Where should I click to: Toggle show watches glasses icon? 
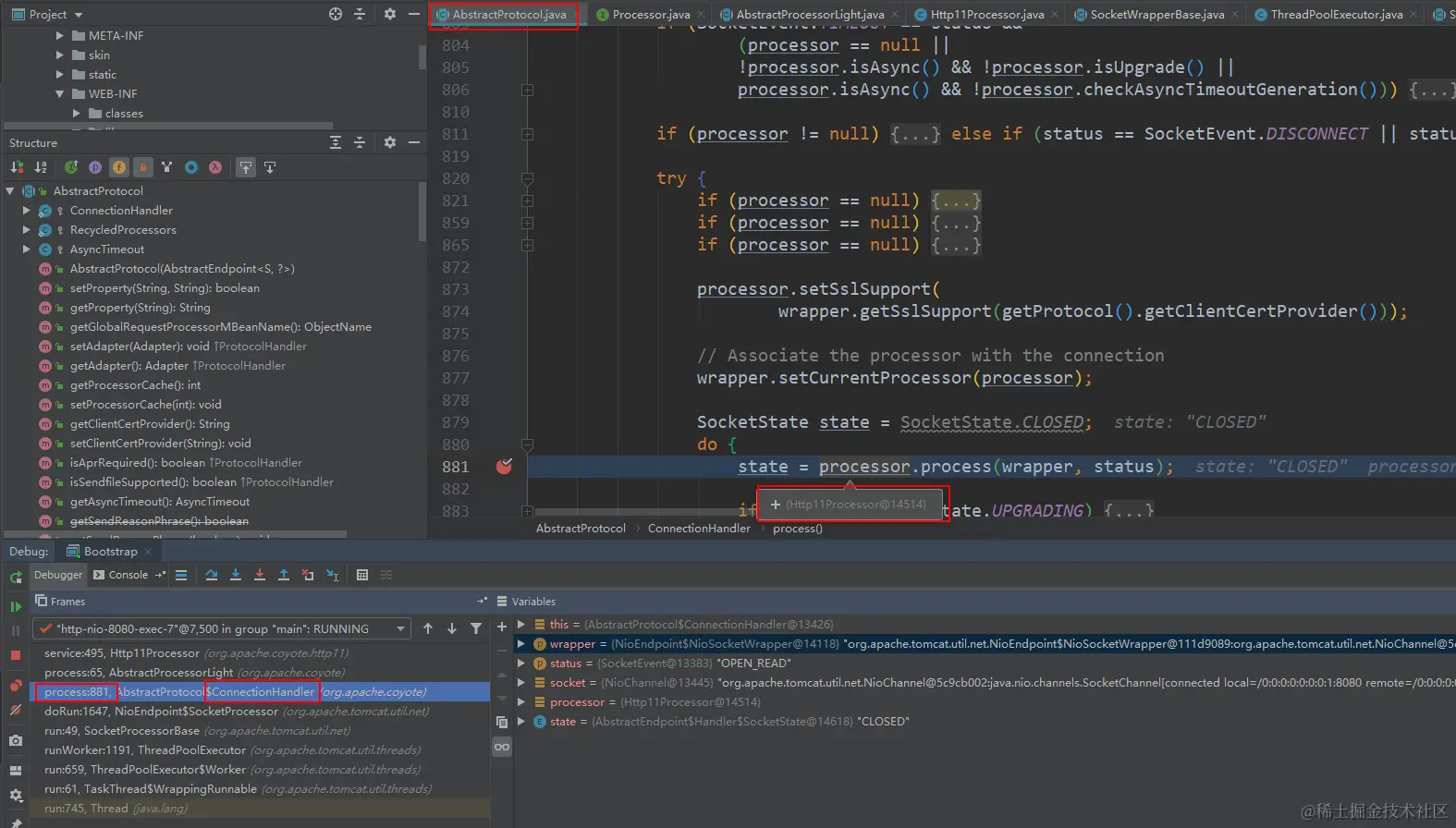[502, 747]
